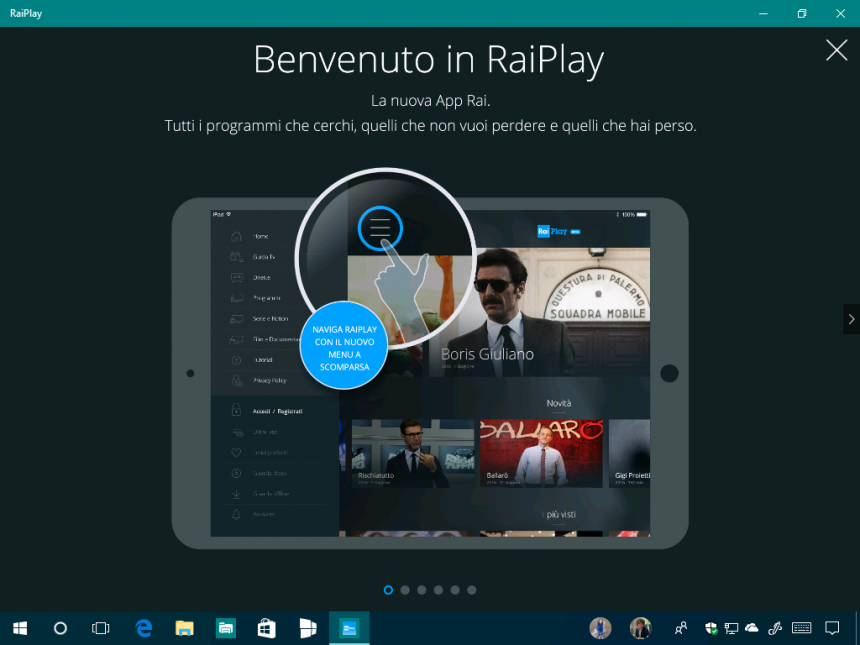The width and height of the screenshot is (860, 645).
Task: Open the Windows Ink Workspace pen icon
Action: coord(774,628)
